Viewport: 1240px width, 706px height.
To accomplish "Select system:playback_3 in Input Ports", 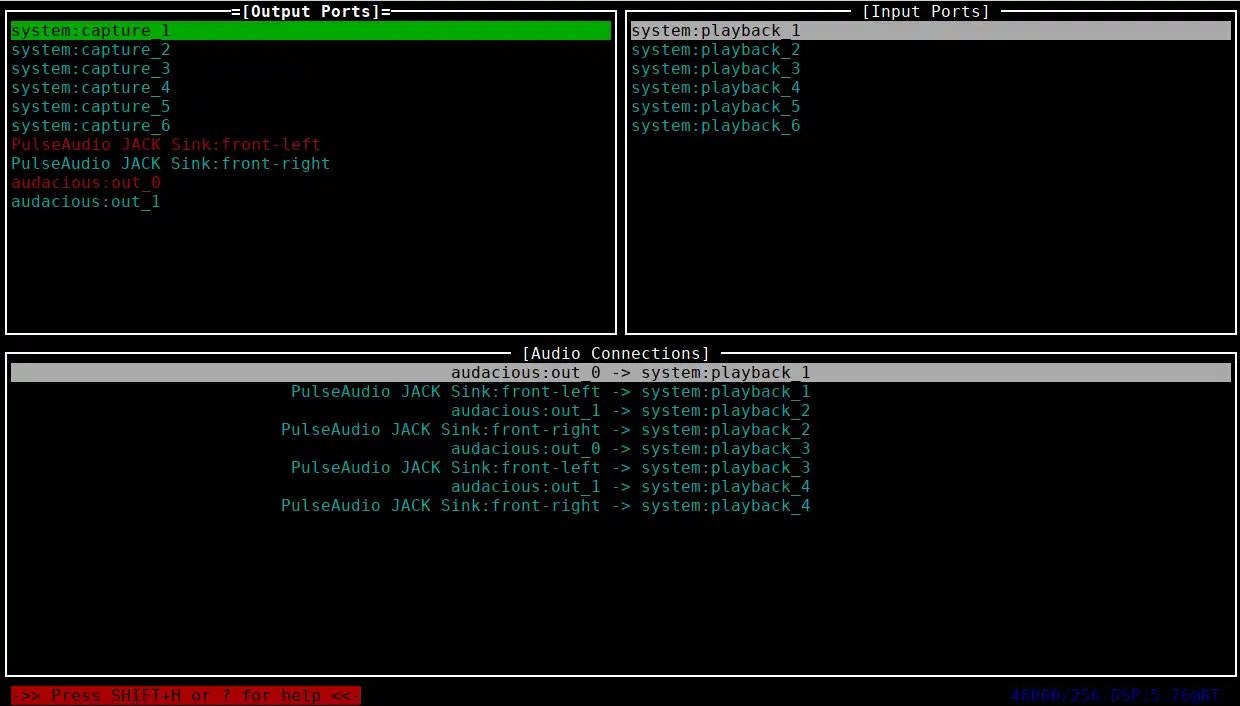I will coord(716,69).
